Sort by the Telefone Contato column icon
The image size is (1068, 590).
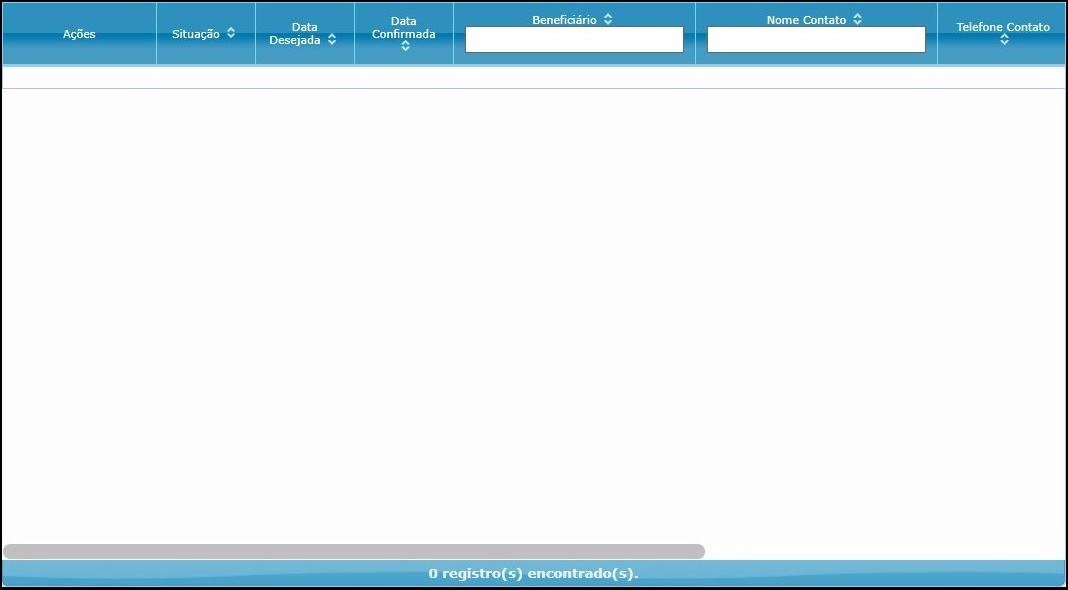(1004, 40)
